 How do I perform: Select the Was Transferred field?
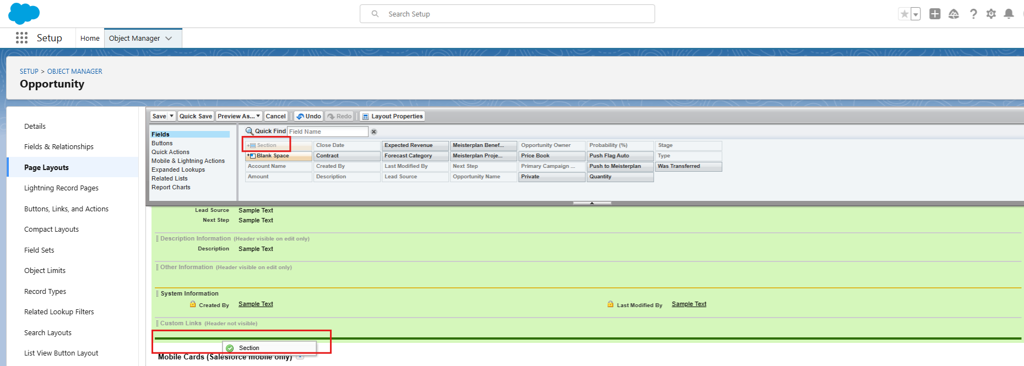[688, 167]
